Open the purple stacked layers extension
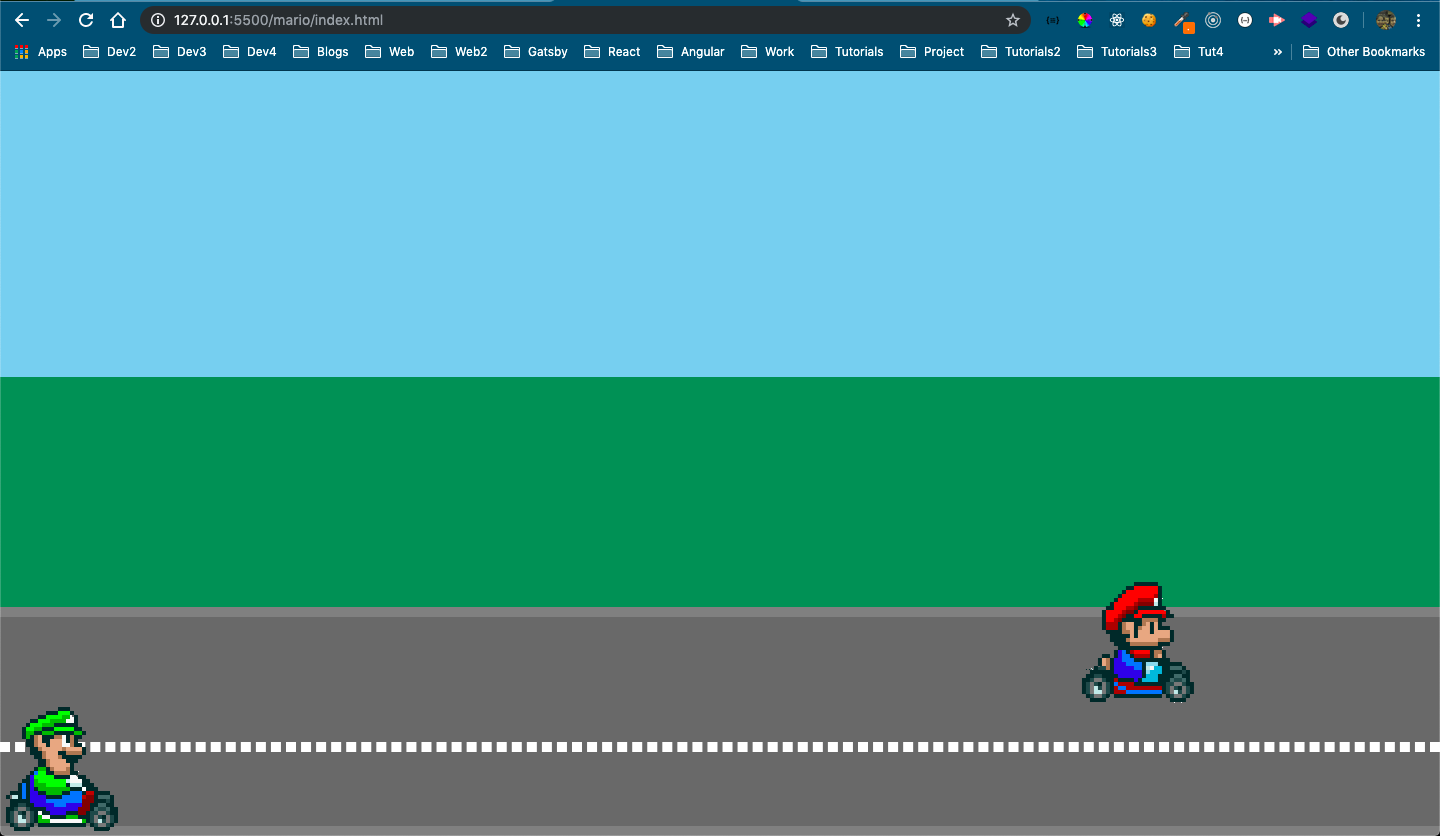This screenshot has height=836, width=1440. 1309,20
